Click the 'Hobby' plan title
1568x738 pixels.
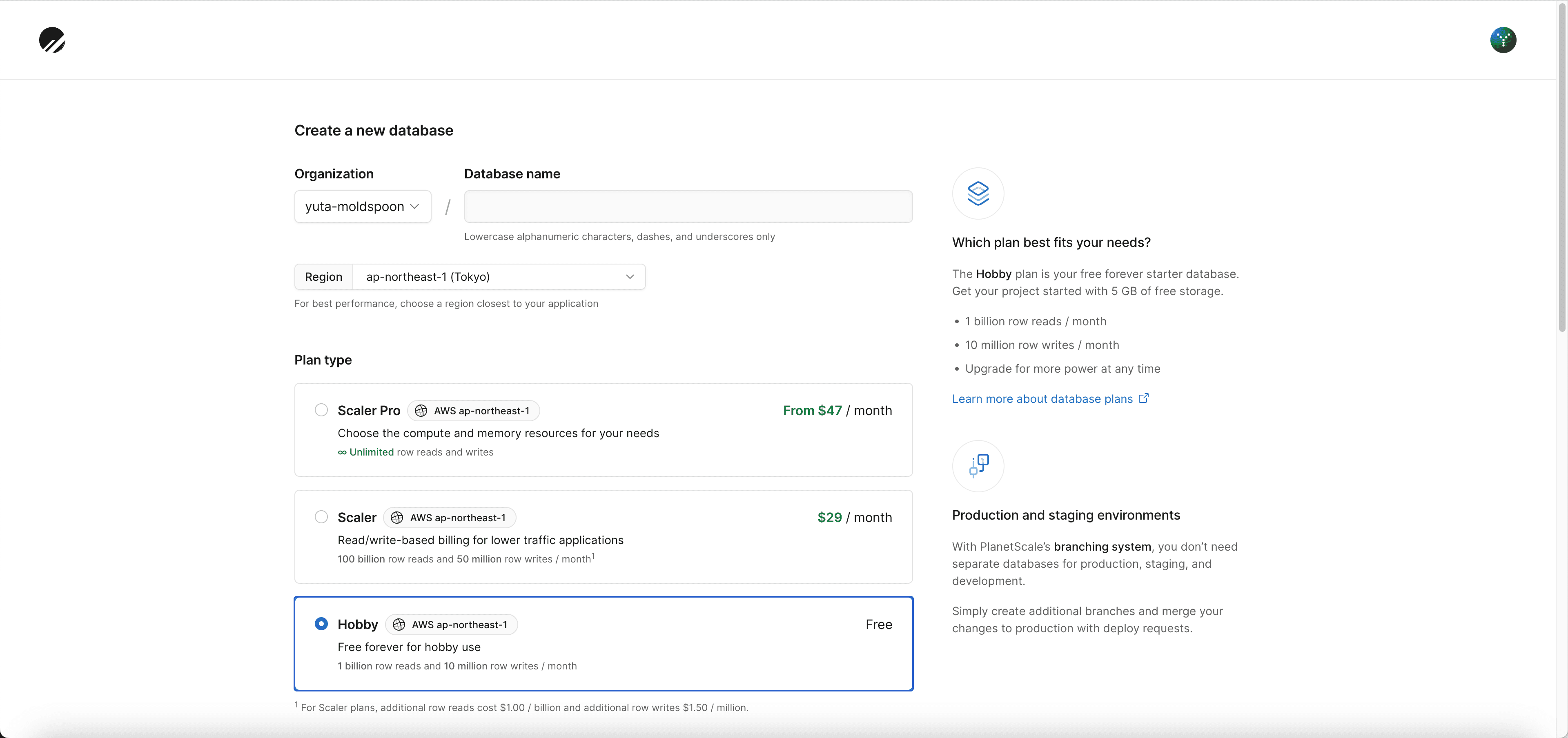pos(358,625)
